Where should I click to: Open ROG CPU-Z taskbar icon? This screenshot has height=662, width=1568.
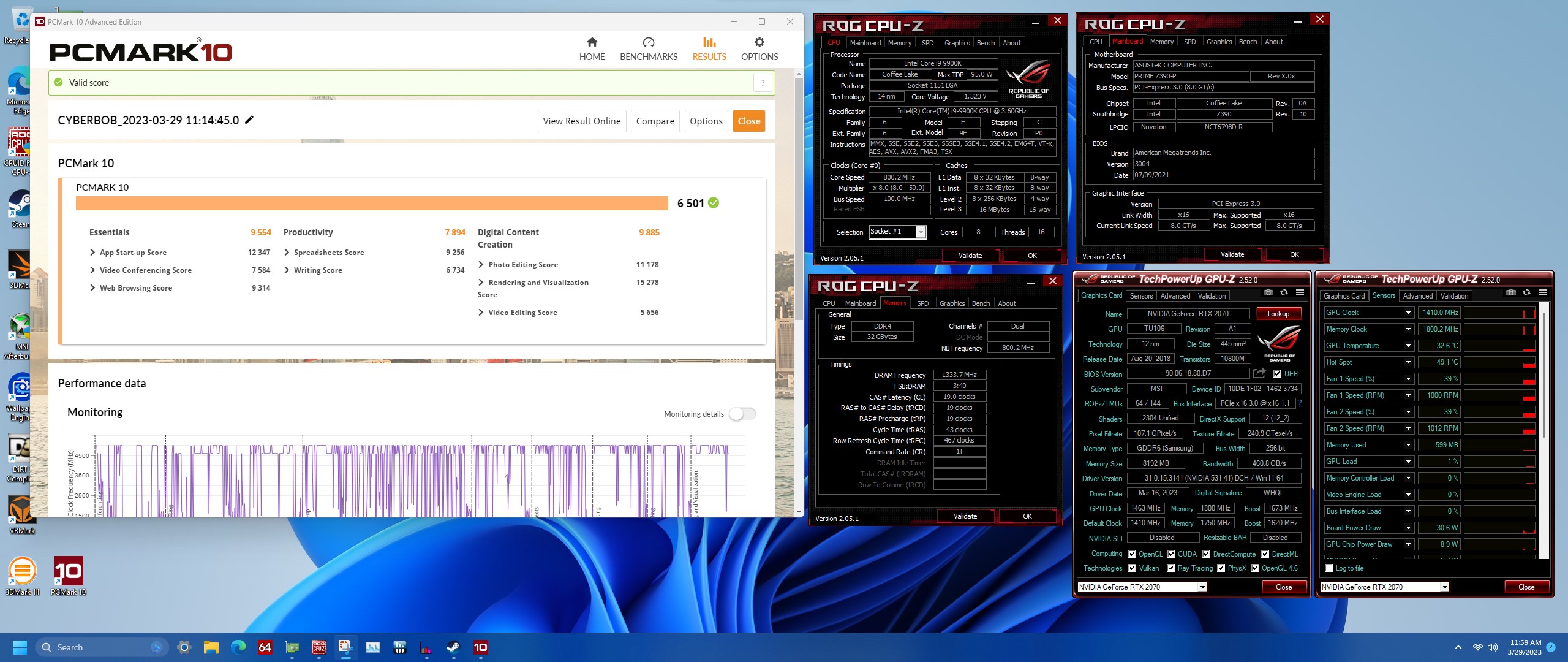pyautogui.click(x=319, y=647)
